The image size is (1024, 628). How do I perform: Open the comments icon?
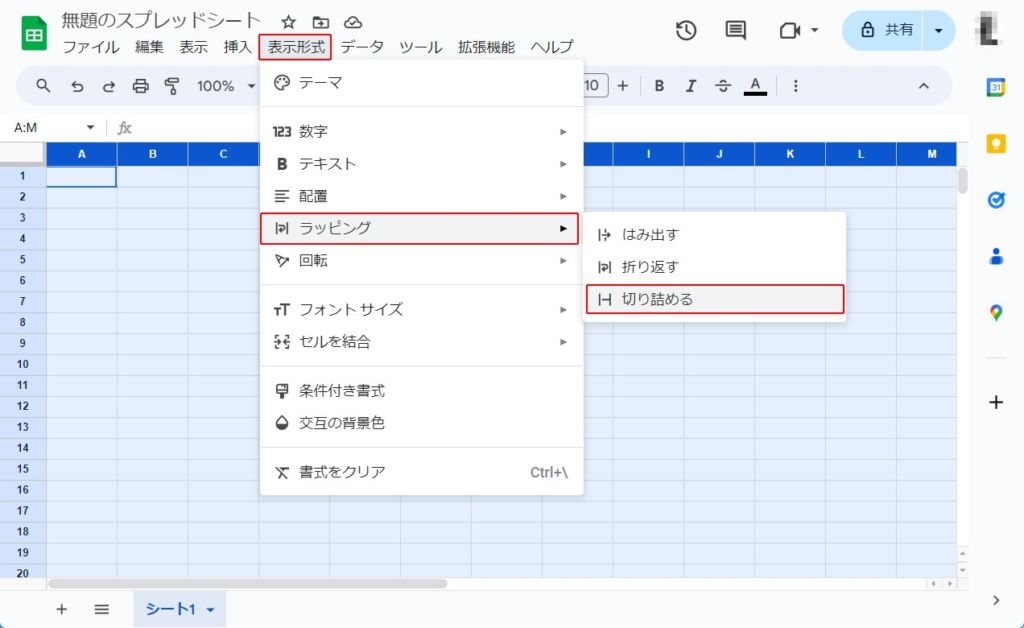coord(736,30)
